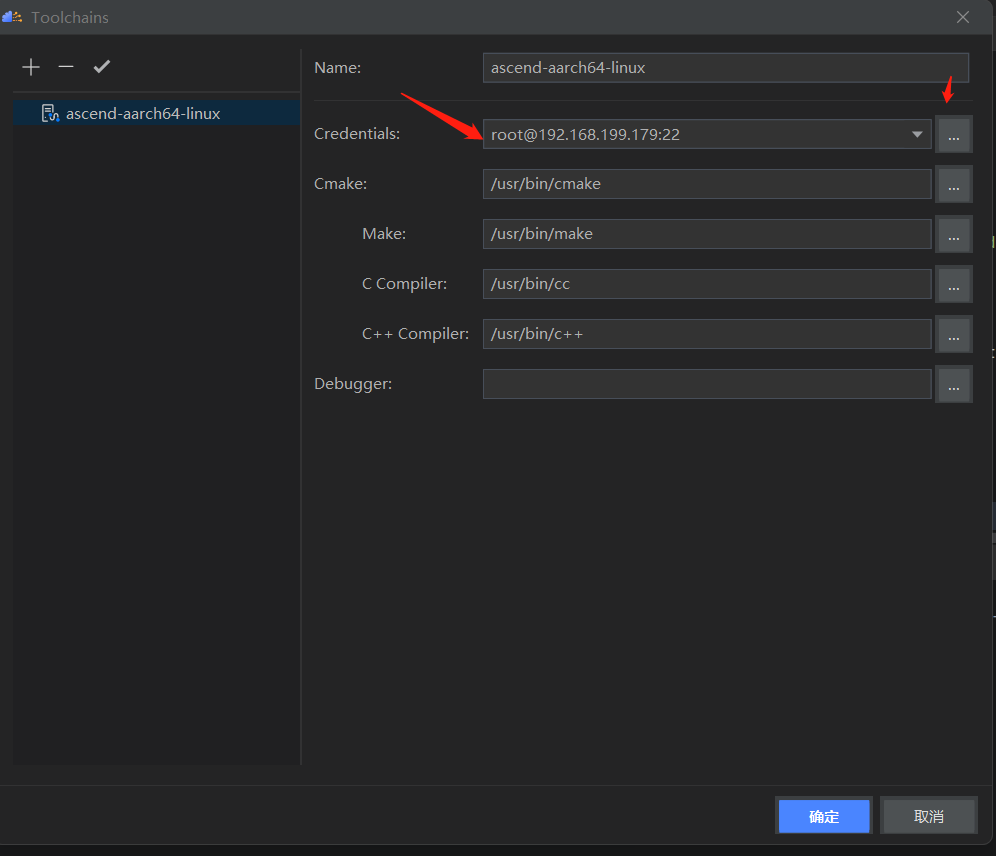996x856 pixels.
Task: Browse for the Make executable
Action: coord(953,234)
